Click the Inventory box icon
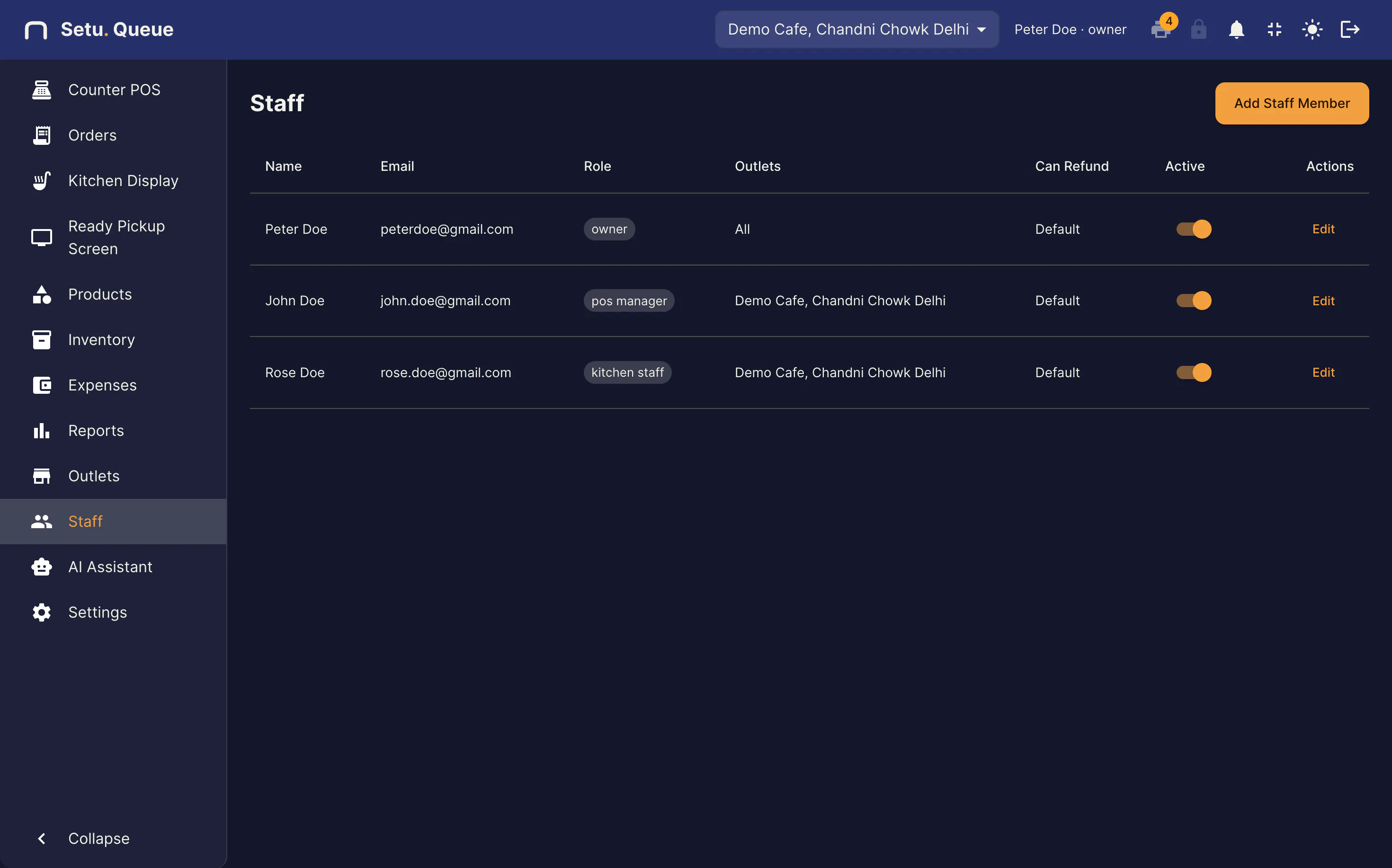Screen dimensions: 1392x868 pos(41,339)
